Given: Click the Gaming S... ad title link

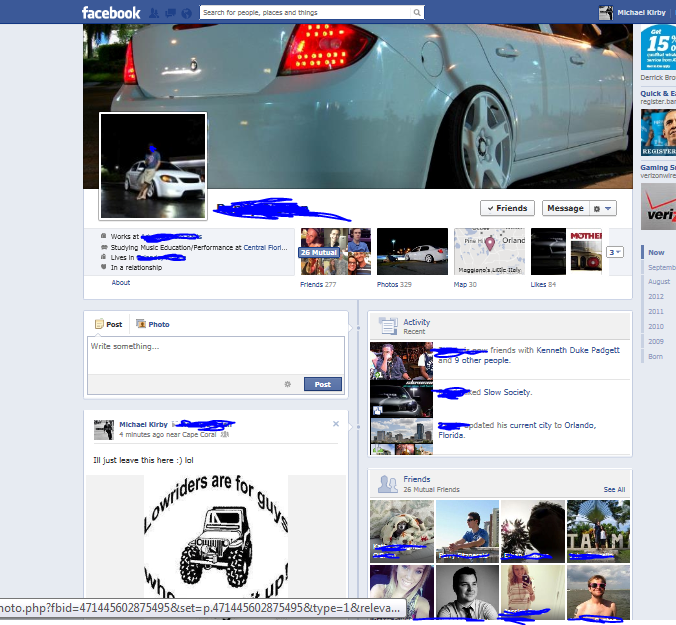Looking at the screenshot, I should (x=658, y=167).
